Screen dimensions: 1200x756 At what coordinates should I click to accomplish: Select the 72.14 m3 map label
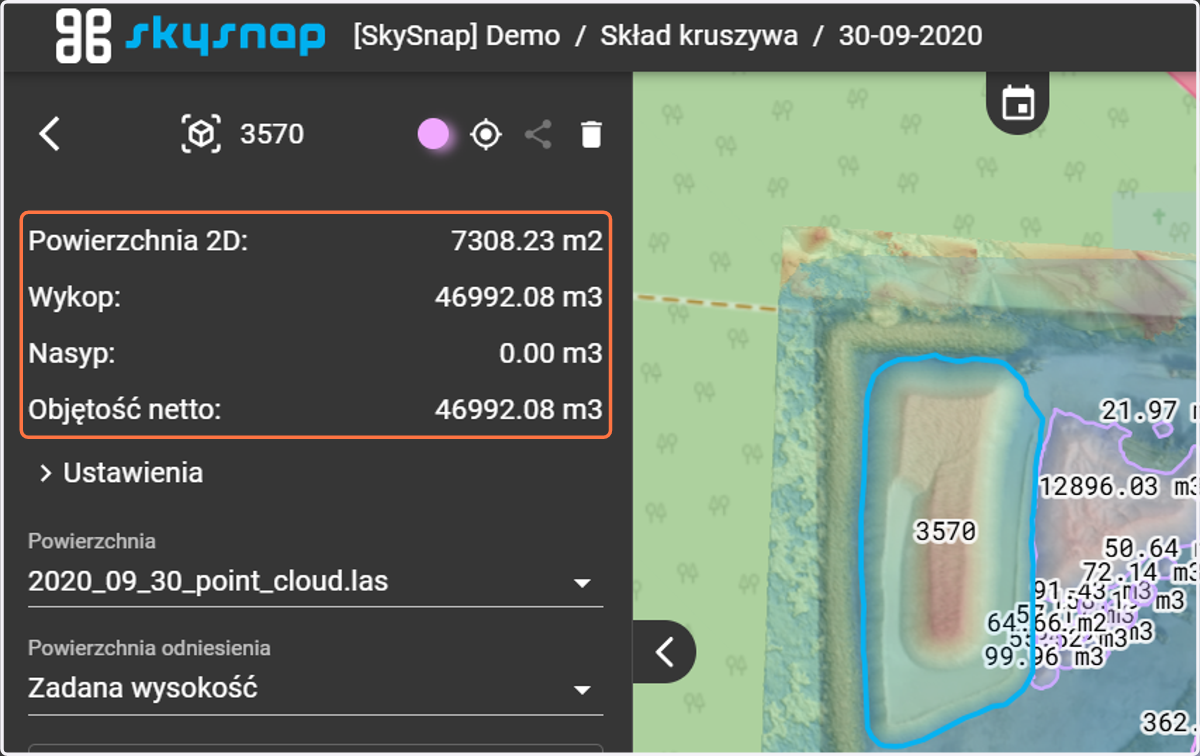[x=1140, y=572]
